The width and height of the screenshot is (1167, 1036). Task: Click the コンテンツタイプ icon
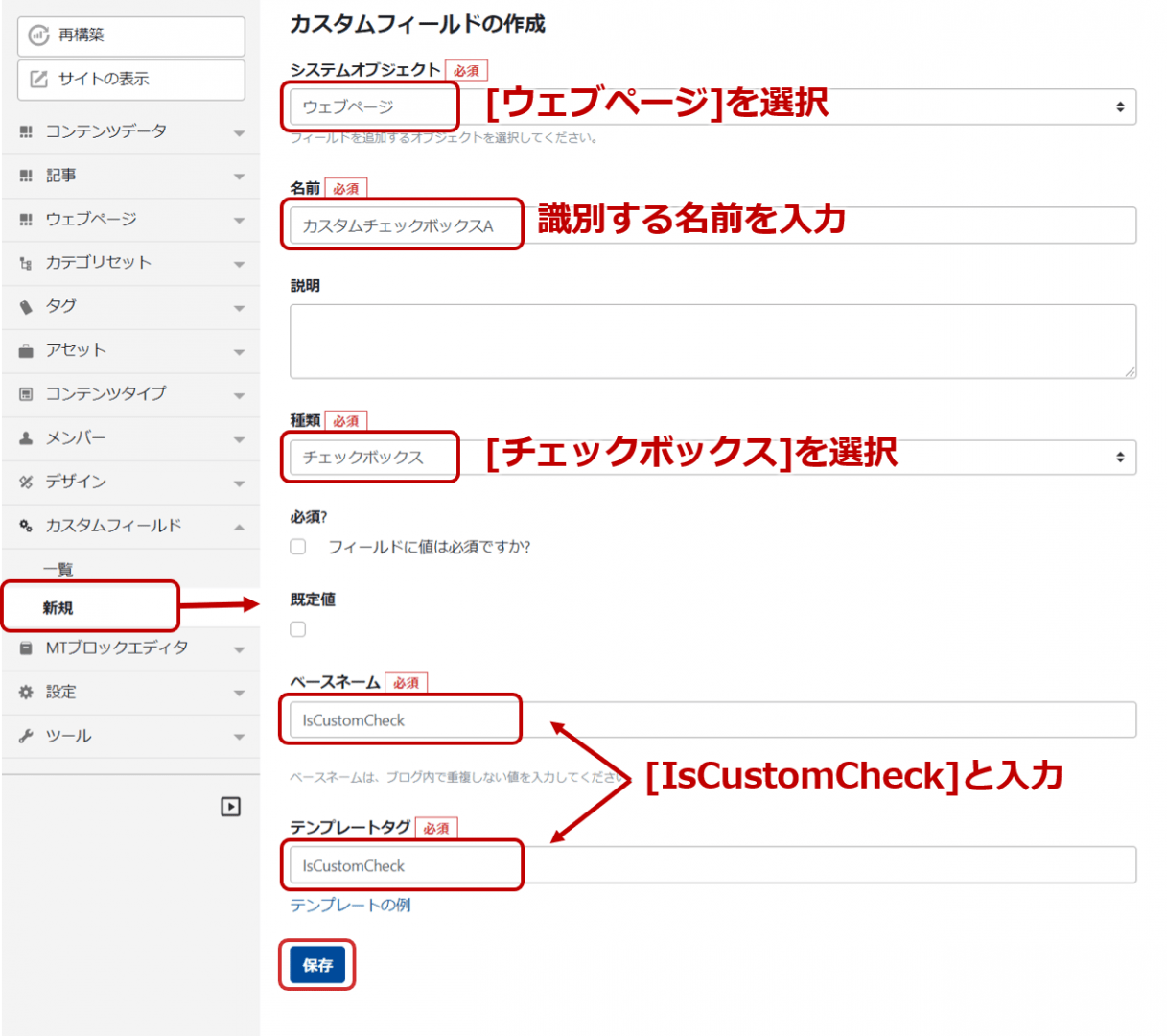point(26,394)
